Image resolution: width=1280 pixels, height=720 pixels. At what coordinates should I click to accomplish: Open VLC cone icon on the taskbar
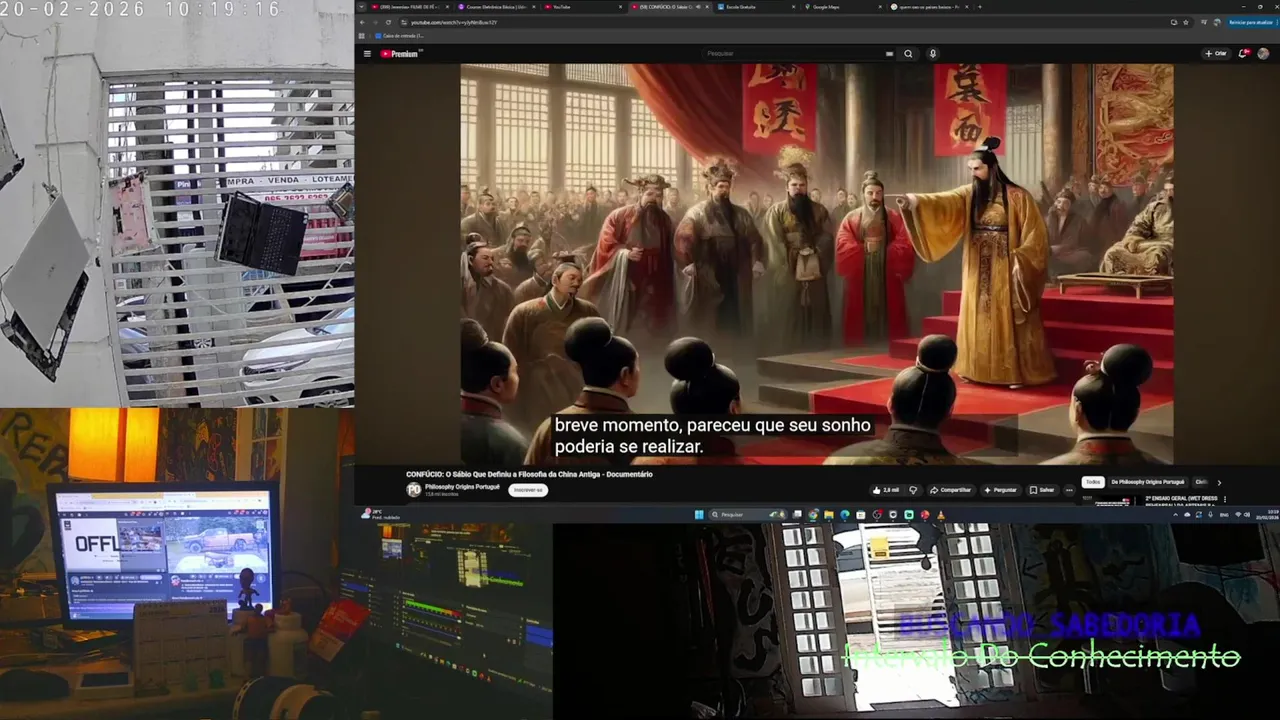pos(941,515)
